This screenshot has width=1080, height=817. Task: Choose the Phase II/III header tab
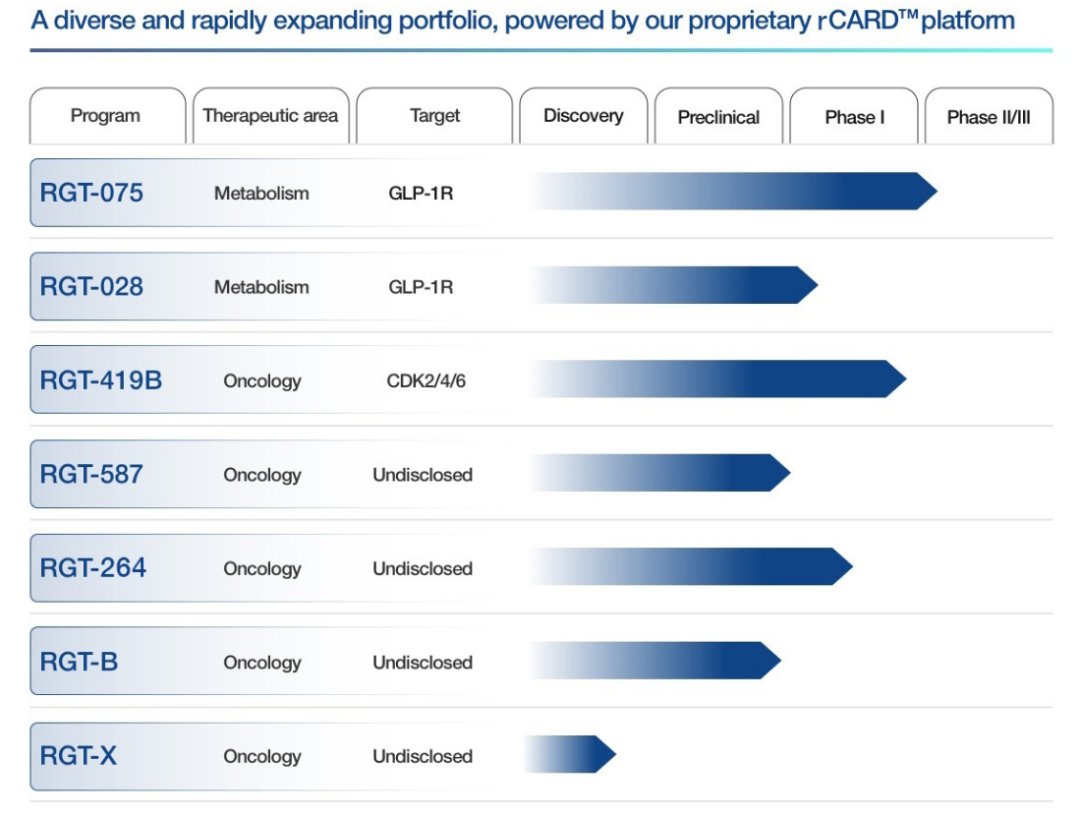pyautogui.click(x=989, y=116)
